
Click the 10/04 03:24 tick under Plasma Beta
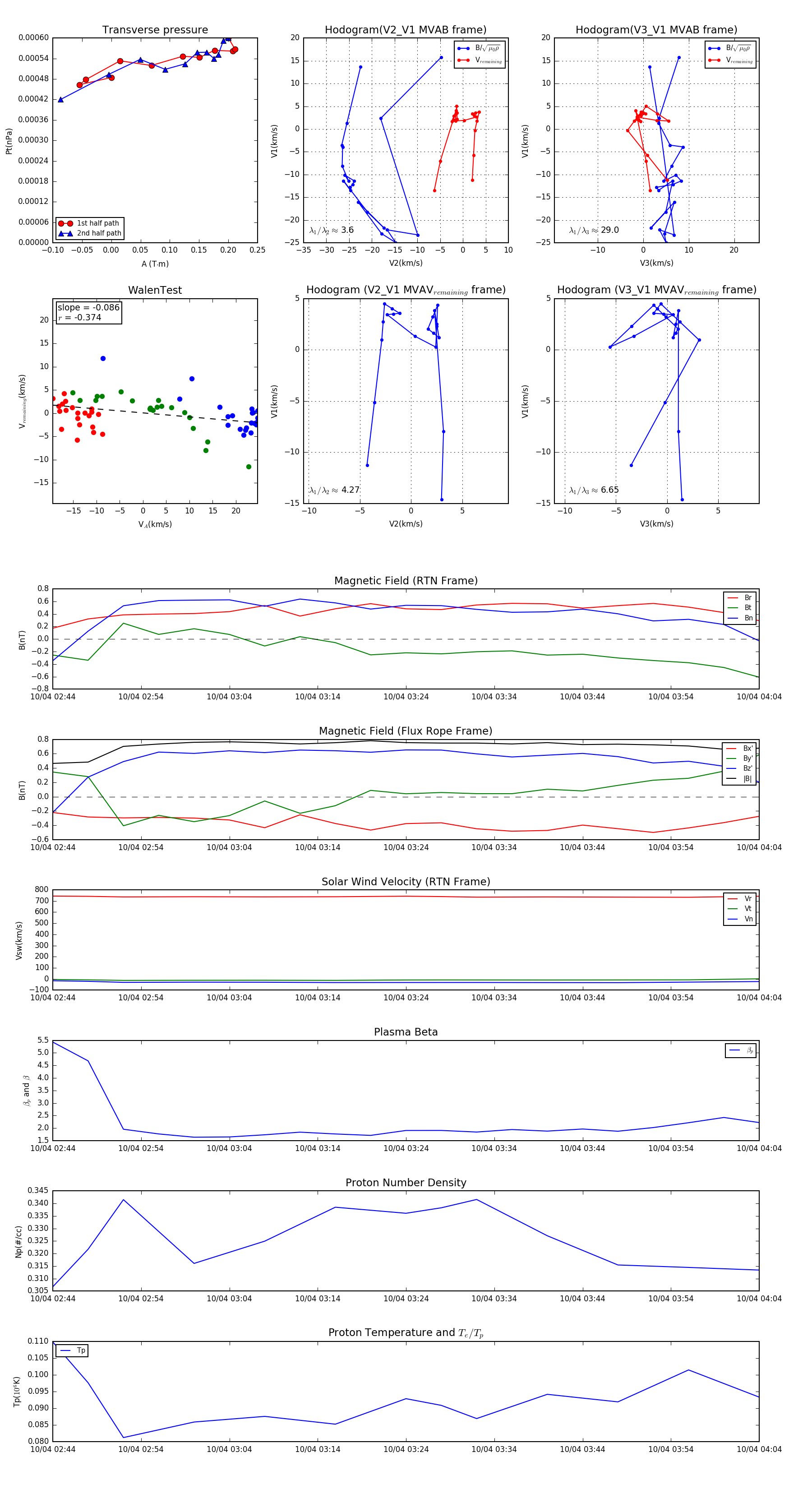click(x=406, y=1148)
